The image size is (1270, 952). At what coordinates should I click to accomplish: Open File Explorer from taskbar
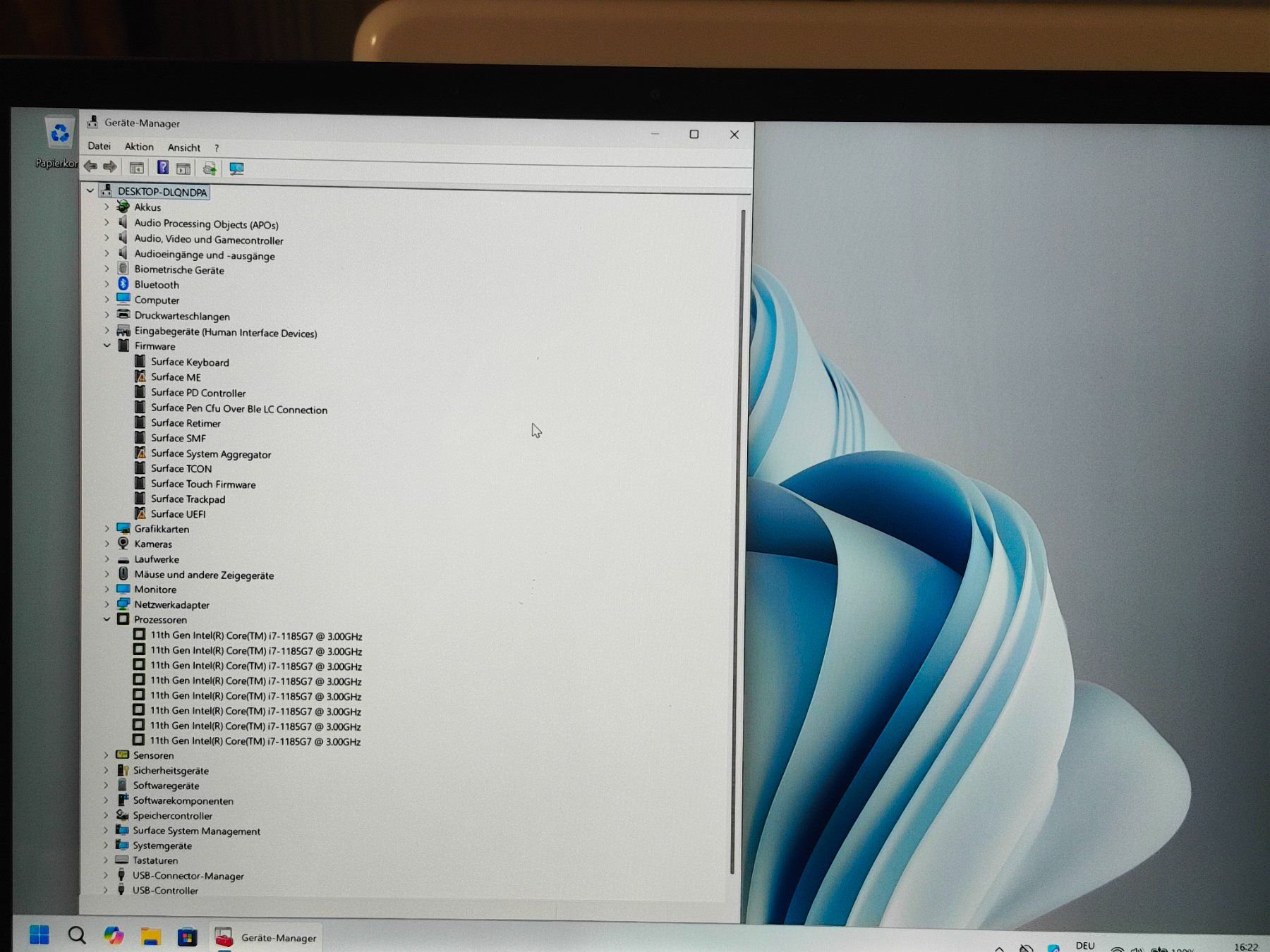tap(150, 936)
